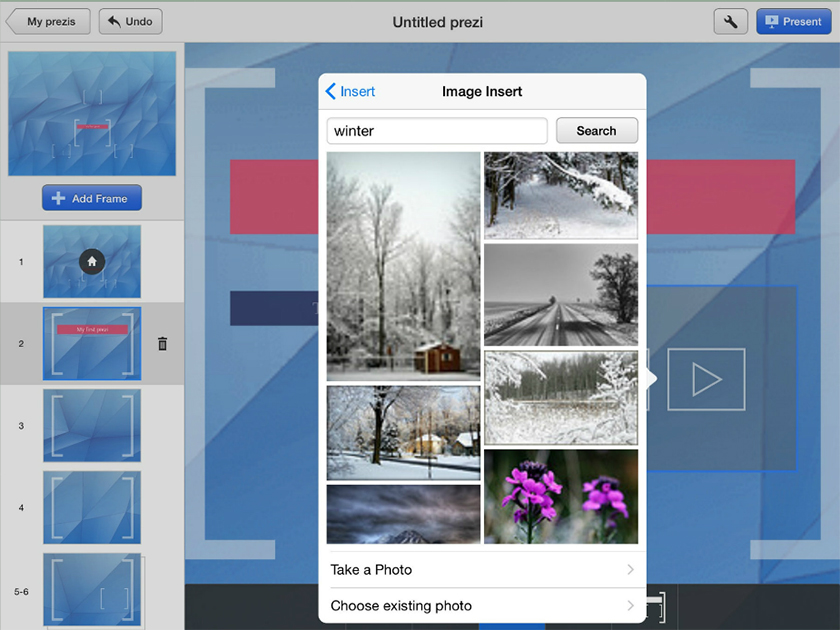Choose the snowy road black-and-white image
Image resolution: width=840 pixels, height=630 pixels.
pos(561,295)
